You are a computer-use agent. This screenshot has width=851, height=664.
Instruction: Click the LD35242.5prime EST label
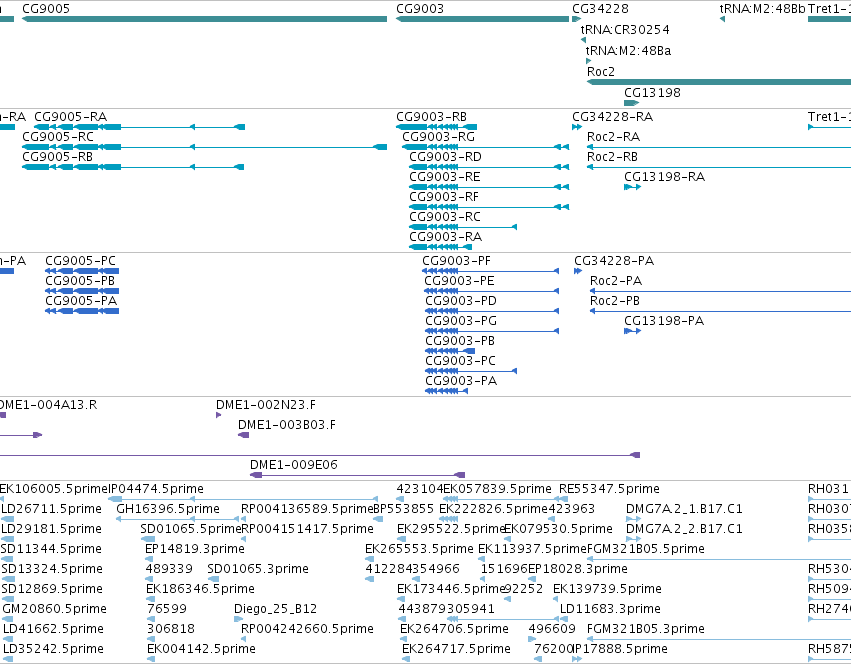pos(53,649)
